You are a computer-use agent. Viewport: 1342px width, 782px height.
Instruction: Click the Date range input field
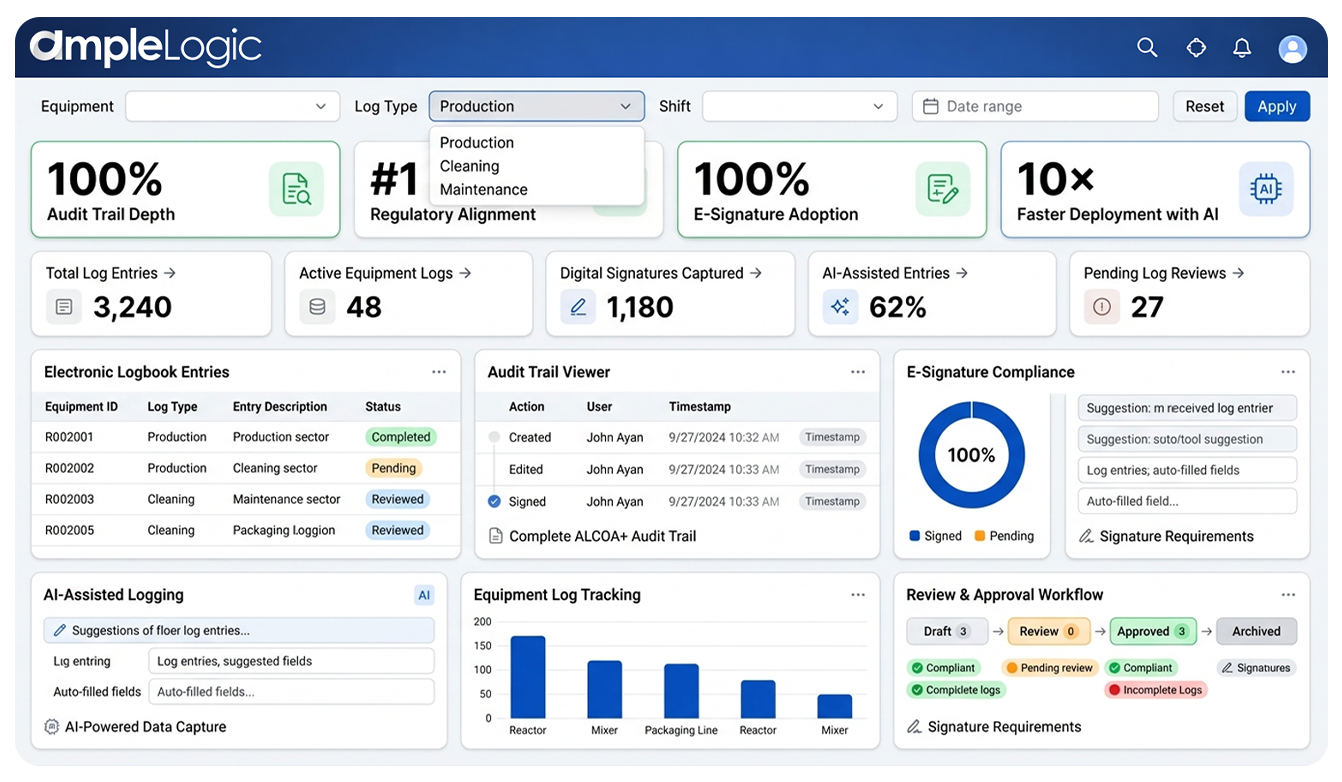coord(1034,106)
